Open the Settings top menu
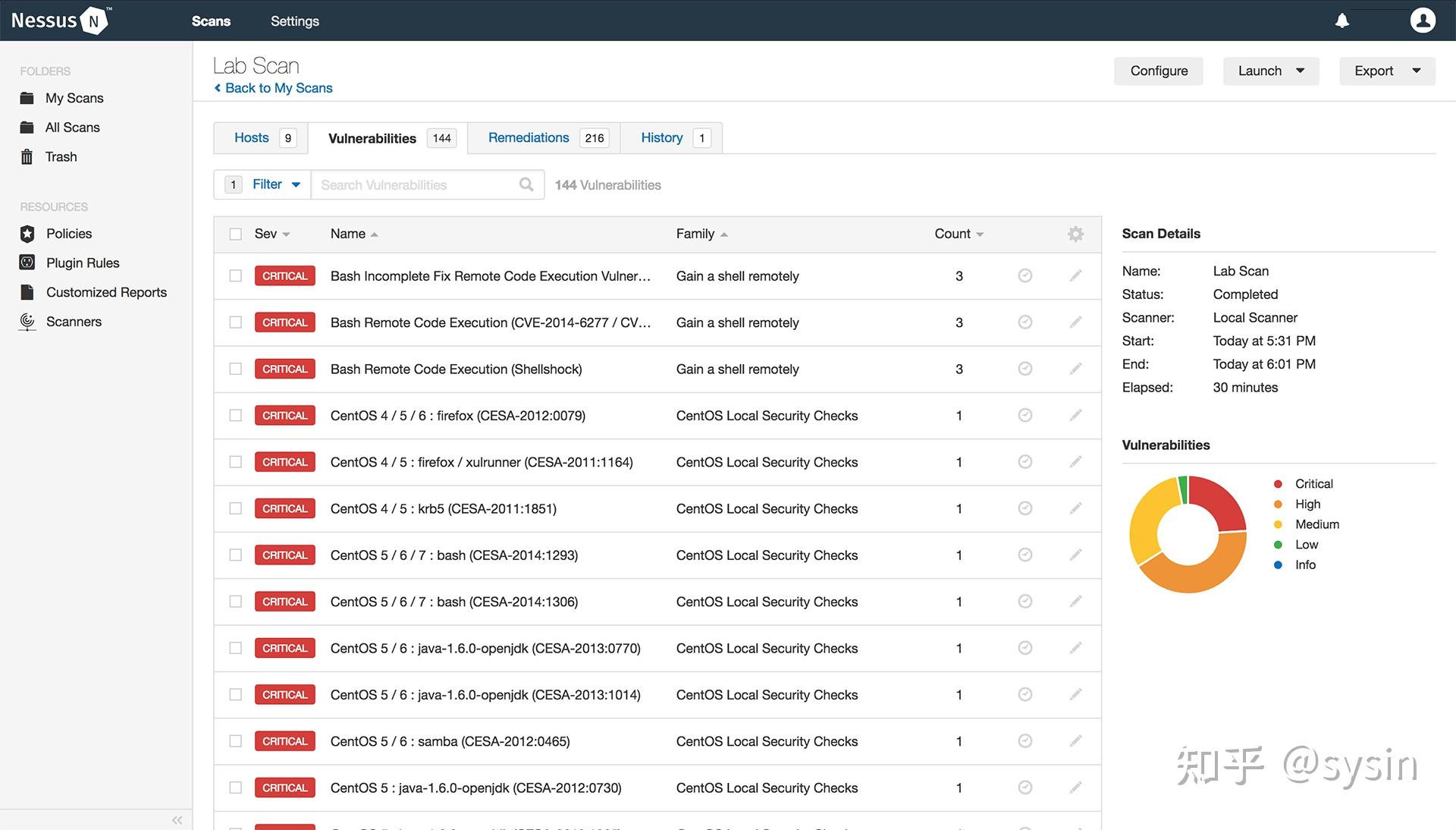This screenshot has width=1456, height=830. click(295, 21)
